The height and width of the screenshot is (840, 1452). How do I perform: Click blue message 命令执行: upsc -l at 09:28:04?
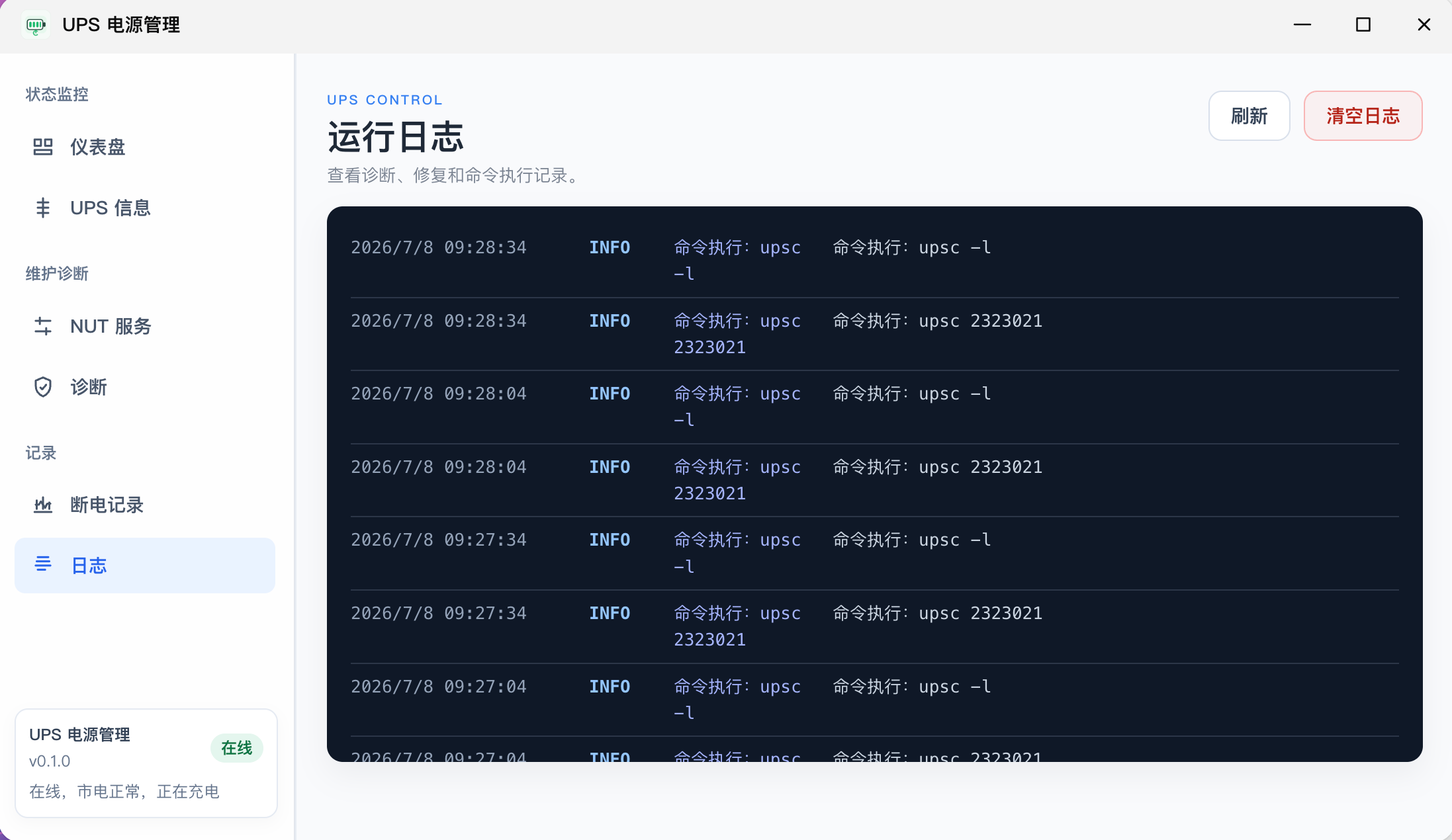point(737,407)
